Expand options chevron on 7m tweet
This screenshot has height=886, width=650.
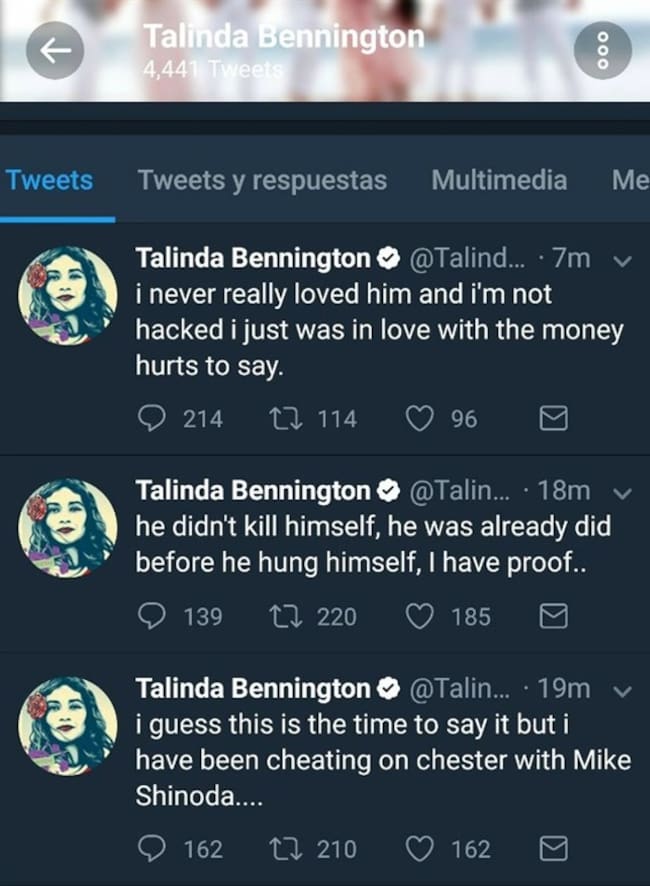621,262
